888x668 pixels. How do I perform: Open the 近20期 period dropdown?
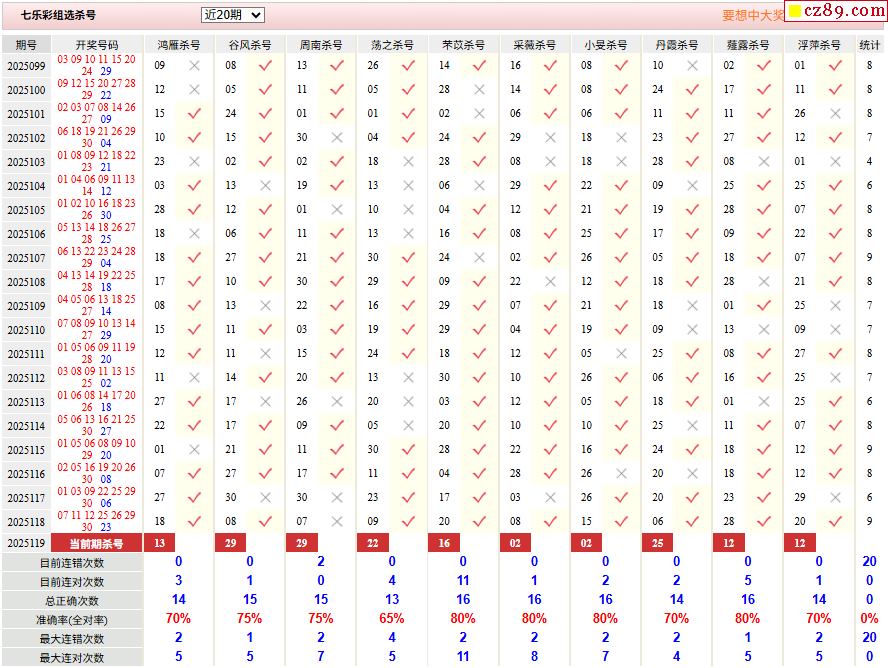coord(232,15)
